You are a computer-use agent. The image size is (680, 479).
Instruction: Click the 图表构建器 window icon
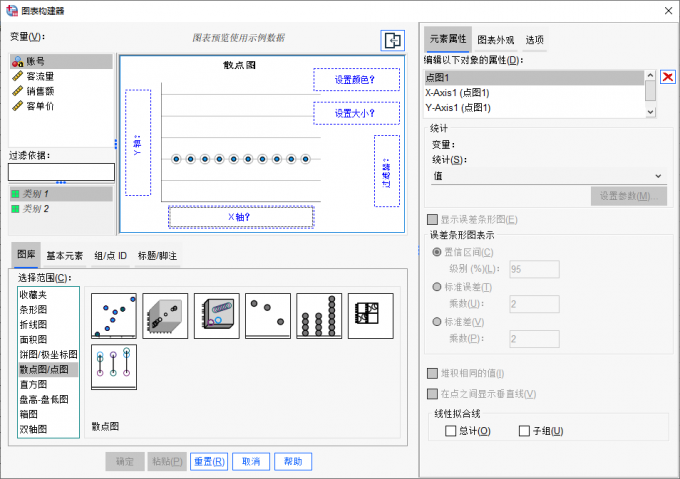click(x=12, y=11)
